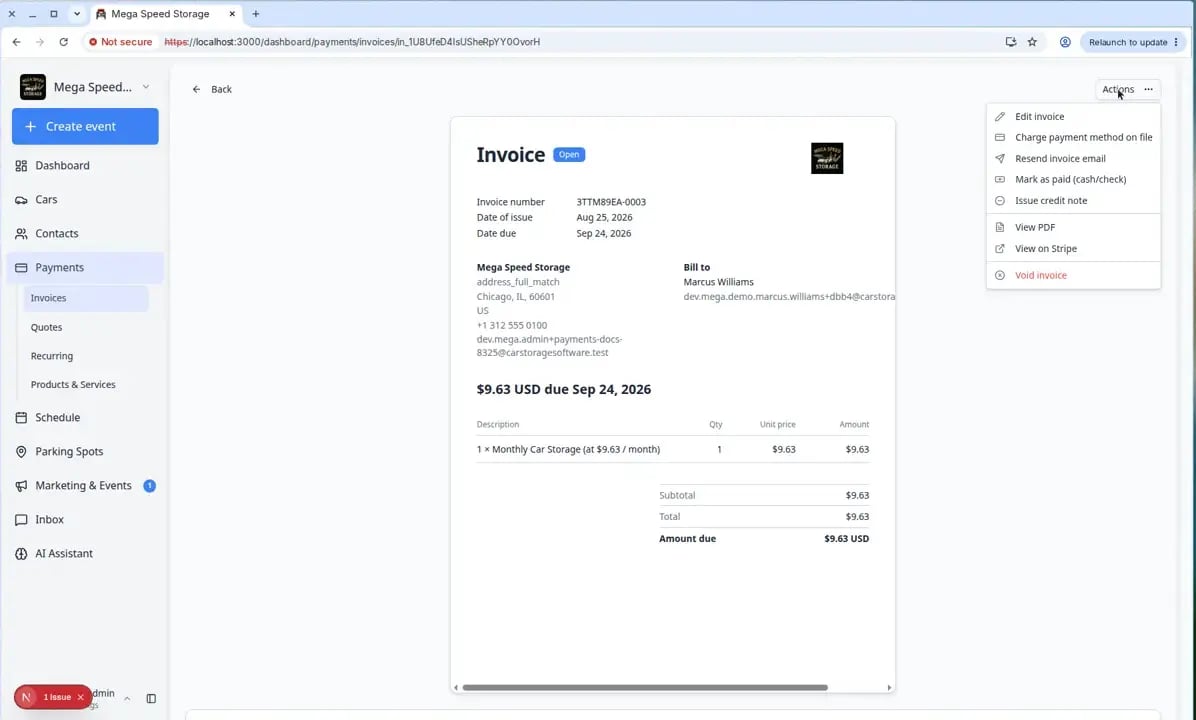Choose View PDF menu item
The image size is (1196, 720).
point(1073,227)
